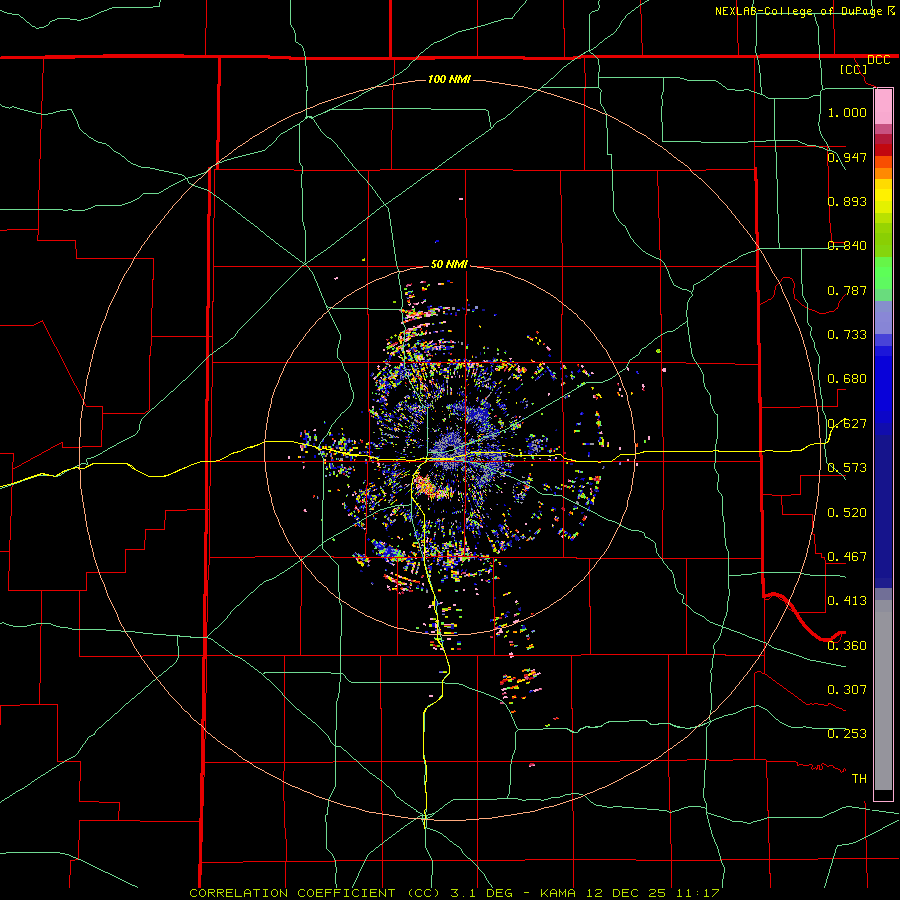Pick the periwinkle swatch beside 0.733

point(883,317)
